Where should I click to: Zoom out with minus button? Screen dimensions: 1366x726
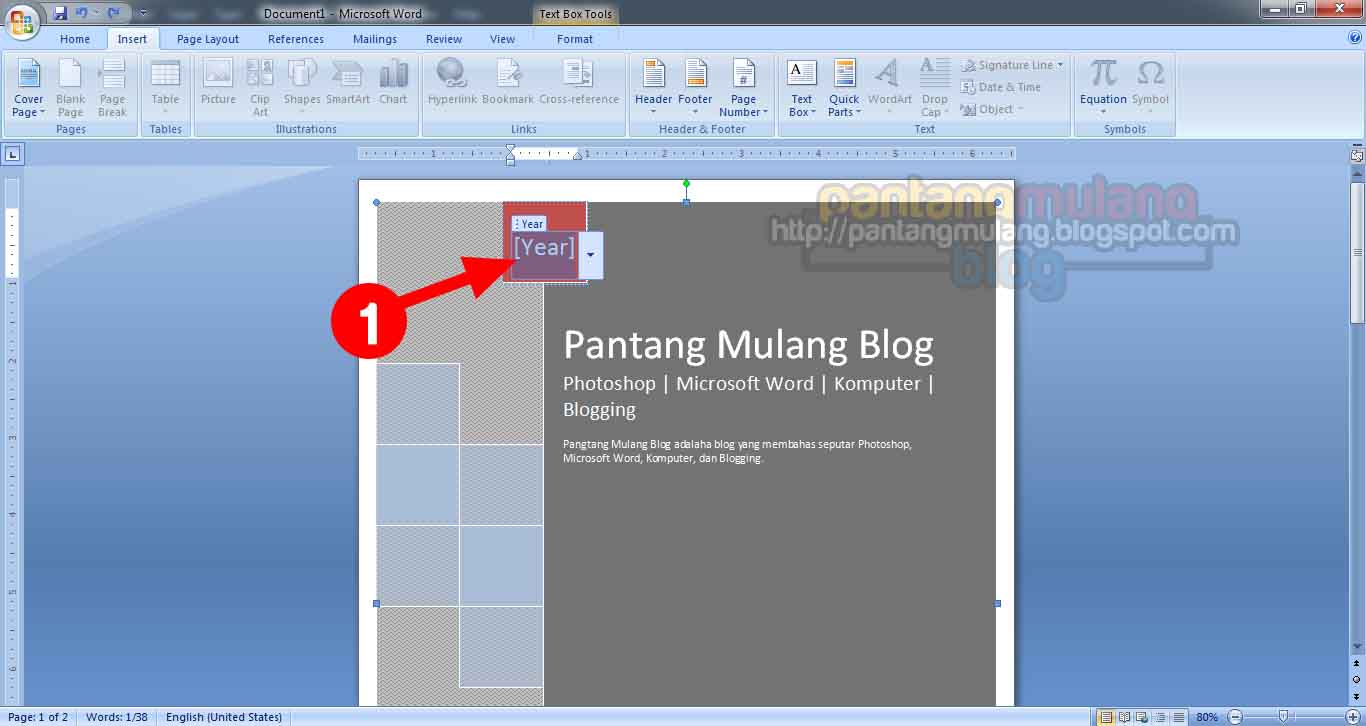(1235, 717)
